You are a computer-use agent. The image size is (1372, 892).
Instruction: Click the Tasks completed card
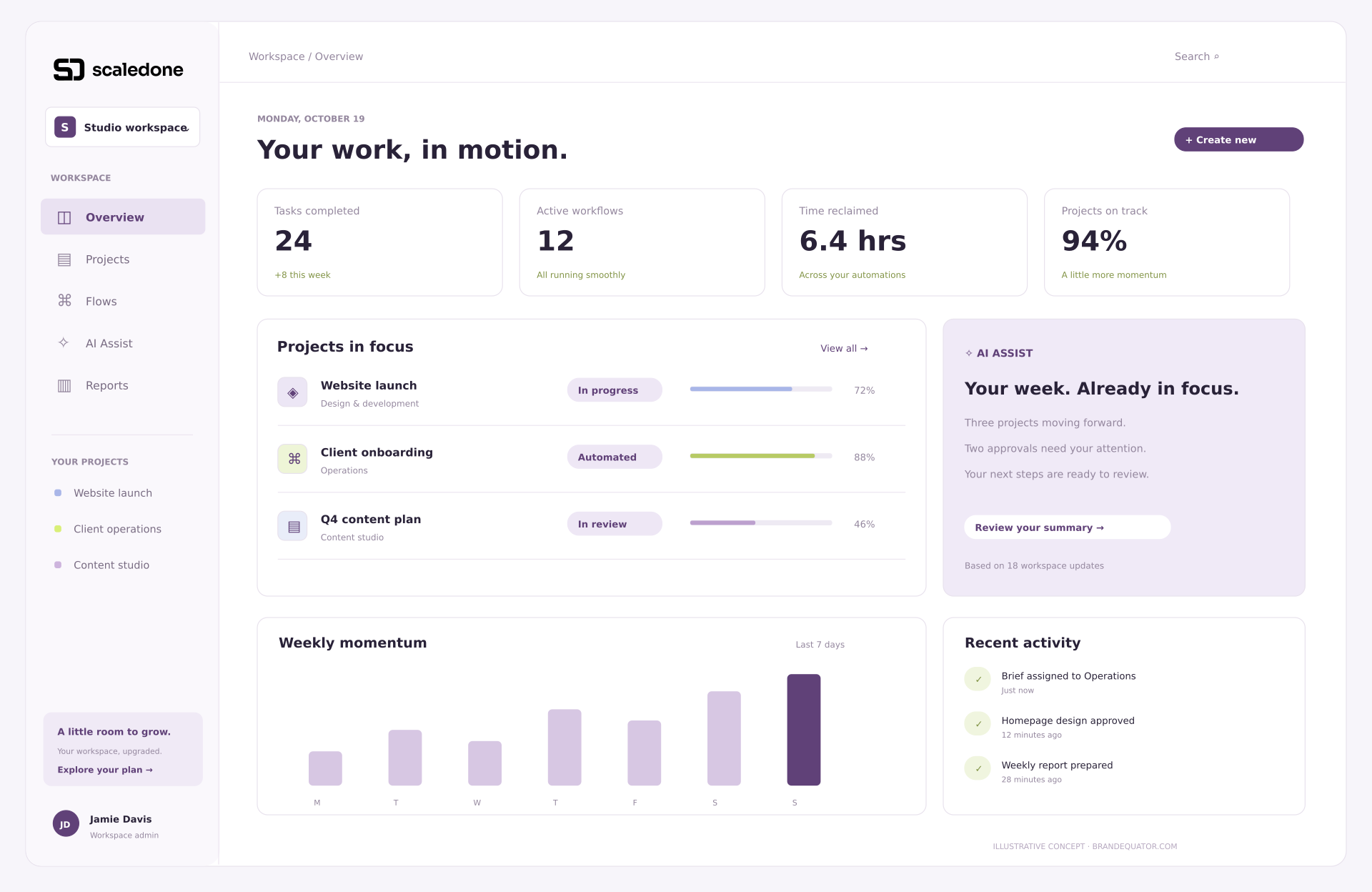pos(379,242)
